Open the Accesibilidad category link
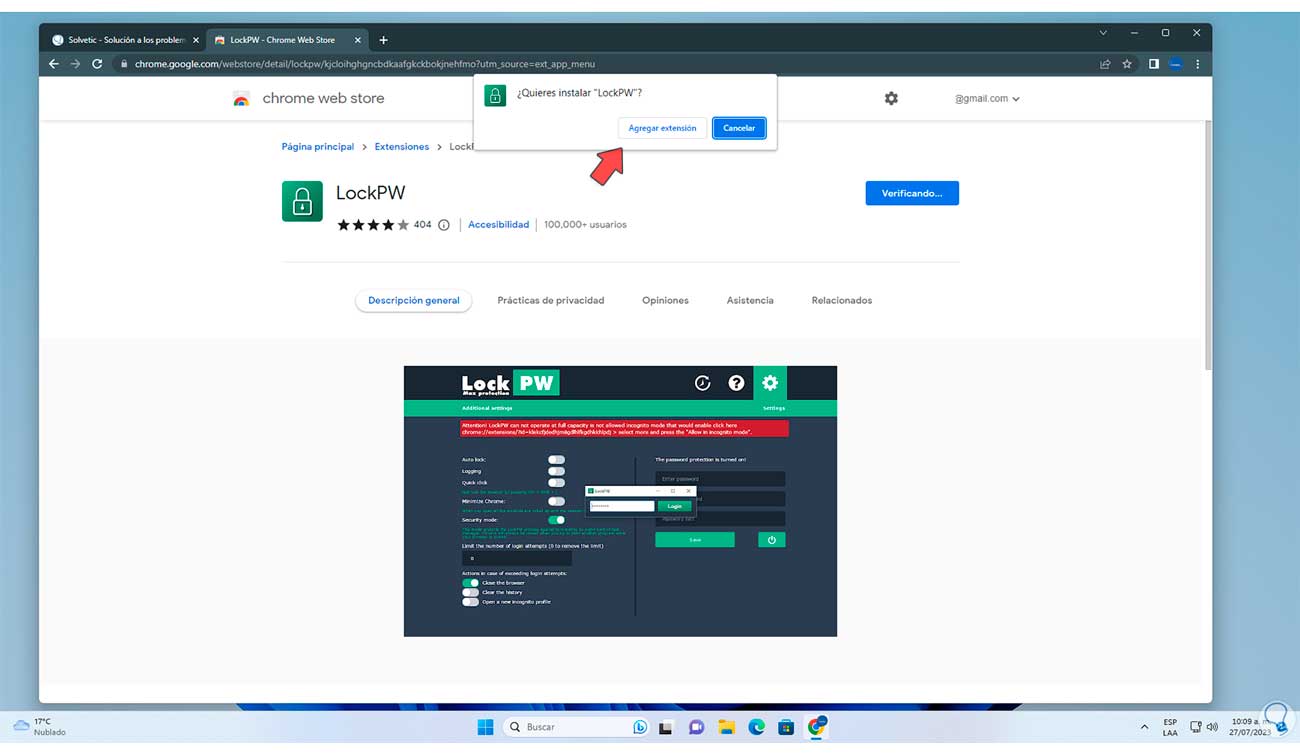 pyautogui.click(x=499, y=225)
